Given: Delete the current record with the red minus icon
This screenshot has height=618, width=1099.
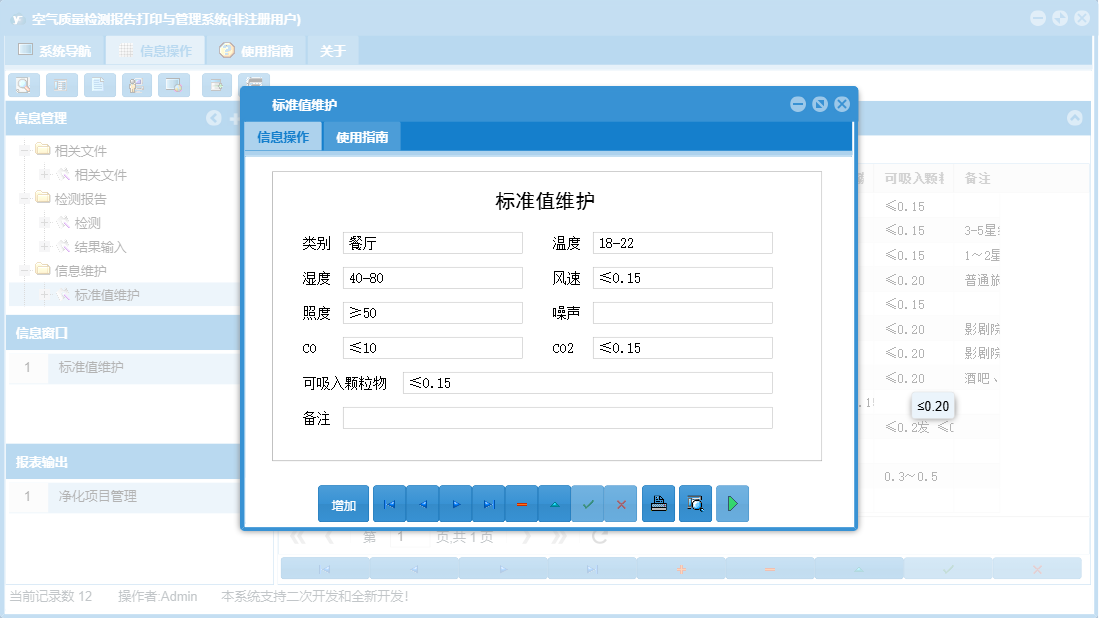Looking at the screenshot, I should click(521, 503).
